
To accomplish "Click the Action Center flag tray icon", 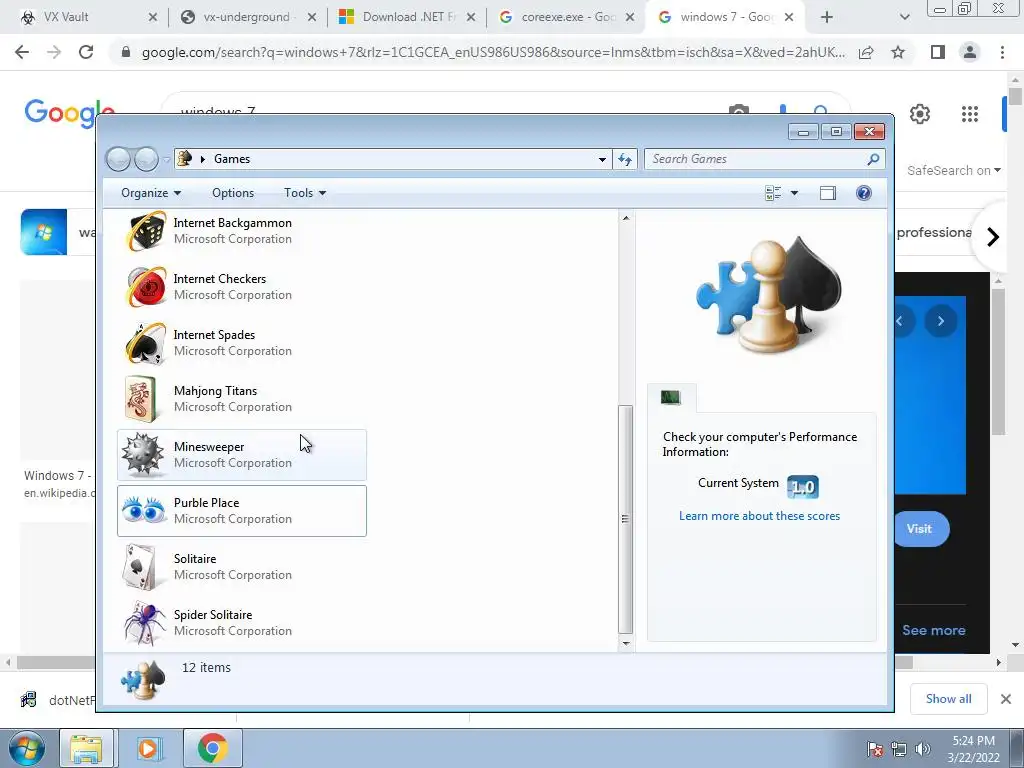I will click(x=875, y=749).
